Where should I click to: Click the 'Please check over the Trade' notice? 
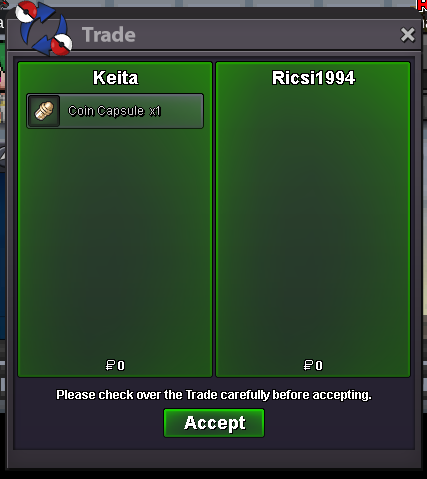(214, 395)
